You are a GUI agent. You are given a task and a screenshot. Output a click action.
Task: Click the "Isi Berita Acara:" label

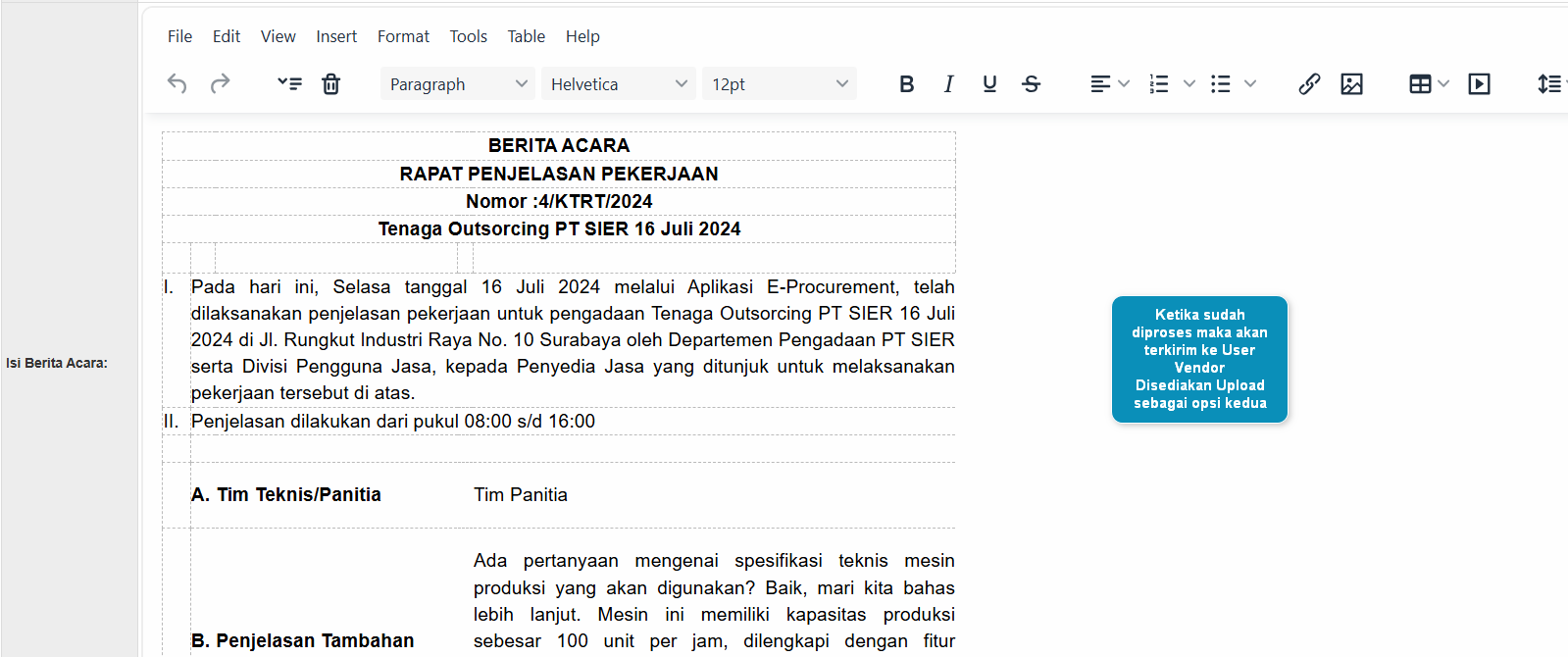click(57, 363)
